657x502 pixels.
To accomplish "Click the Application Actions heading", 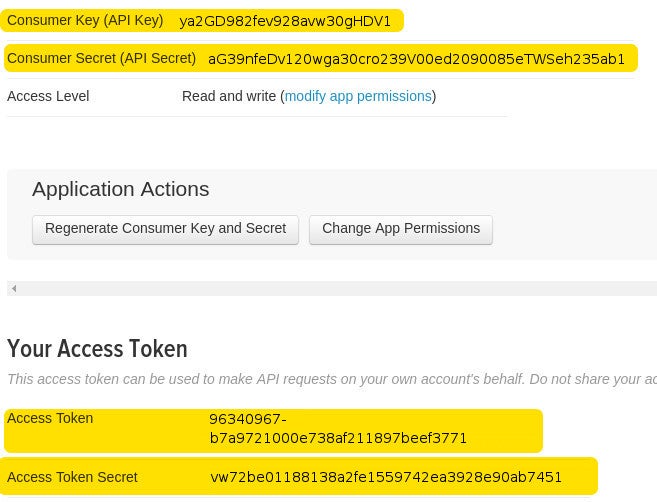I will pos(120,189).
